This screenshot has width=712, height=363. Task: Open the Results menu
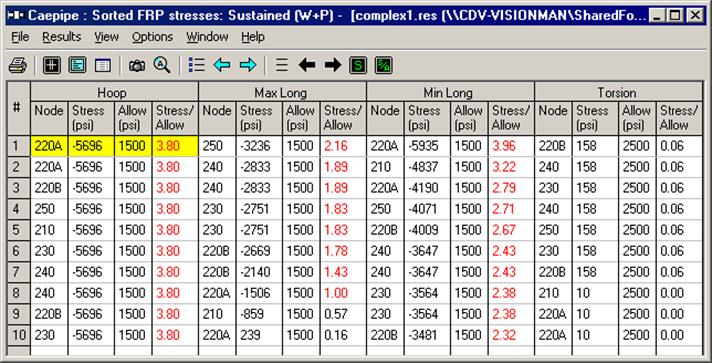pyautogui.click(x=62, y=37)
